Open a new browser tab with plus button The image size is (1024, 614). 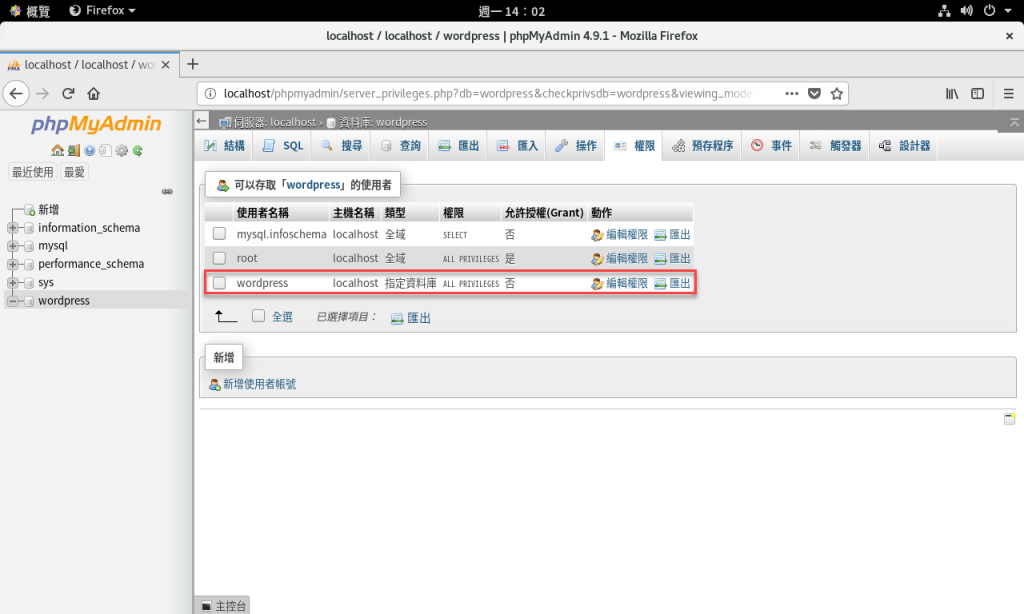(192, 64)
